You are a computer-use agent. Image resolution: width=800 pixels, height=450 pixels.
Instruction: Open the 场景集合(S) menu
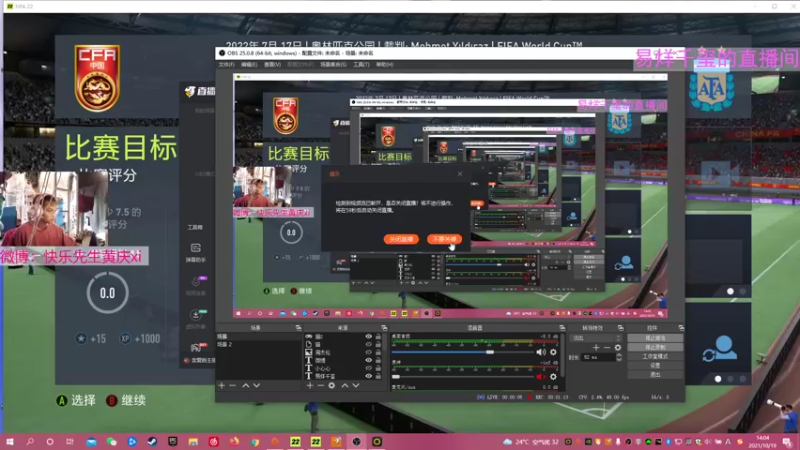tap(333, 65)
